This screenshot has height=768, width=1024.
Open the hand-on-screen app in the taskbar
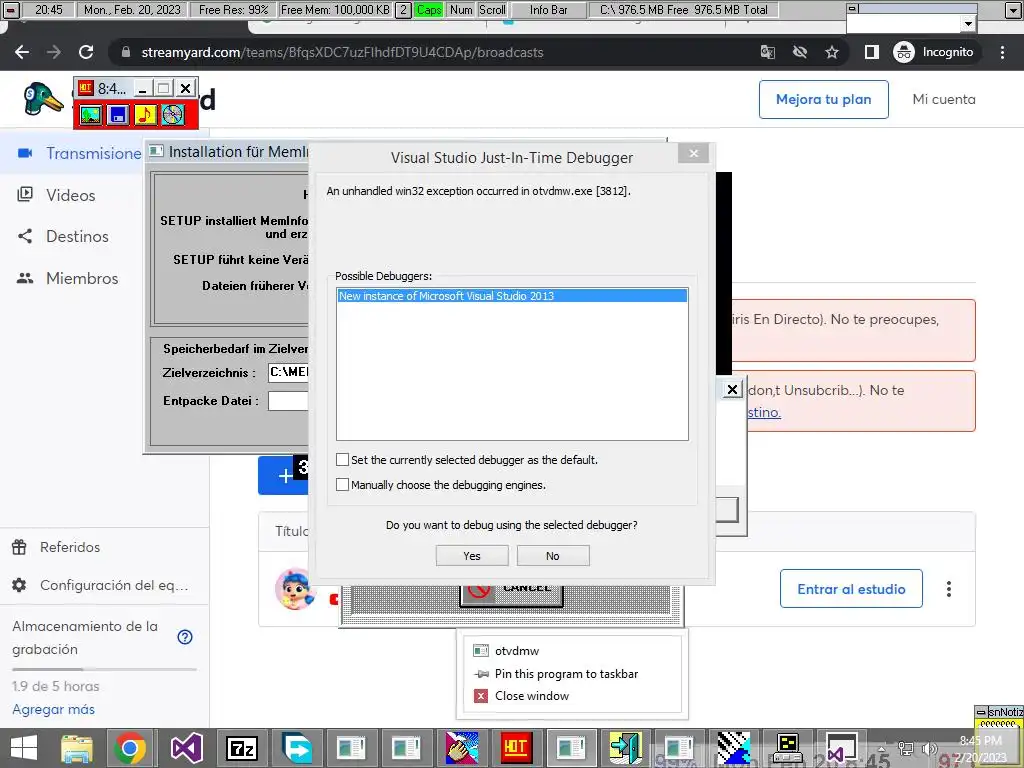pos(462,748)
